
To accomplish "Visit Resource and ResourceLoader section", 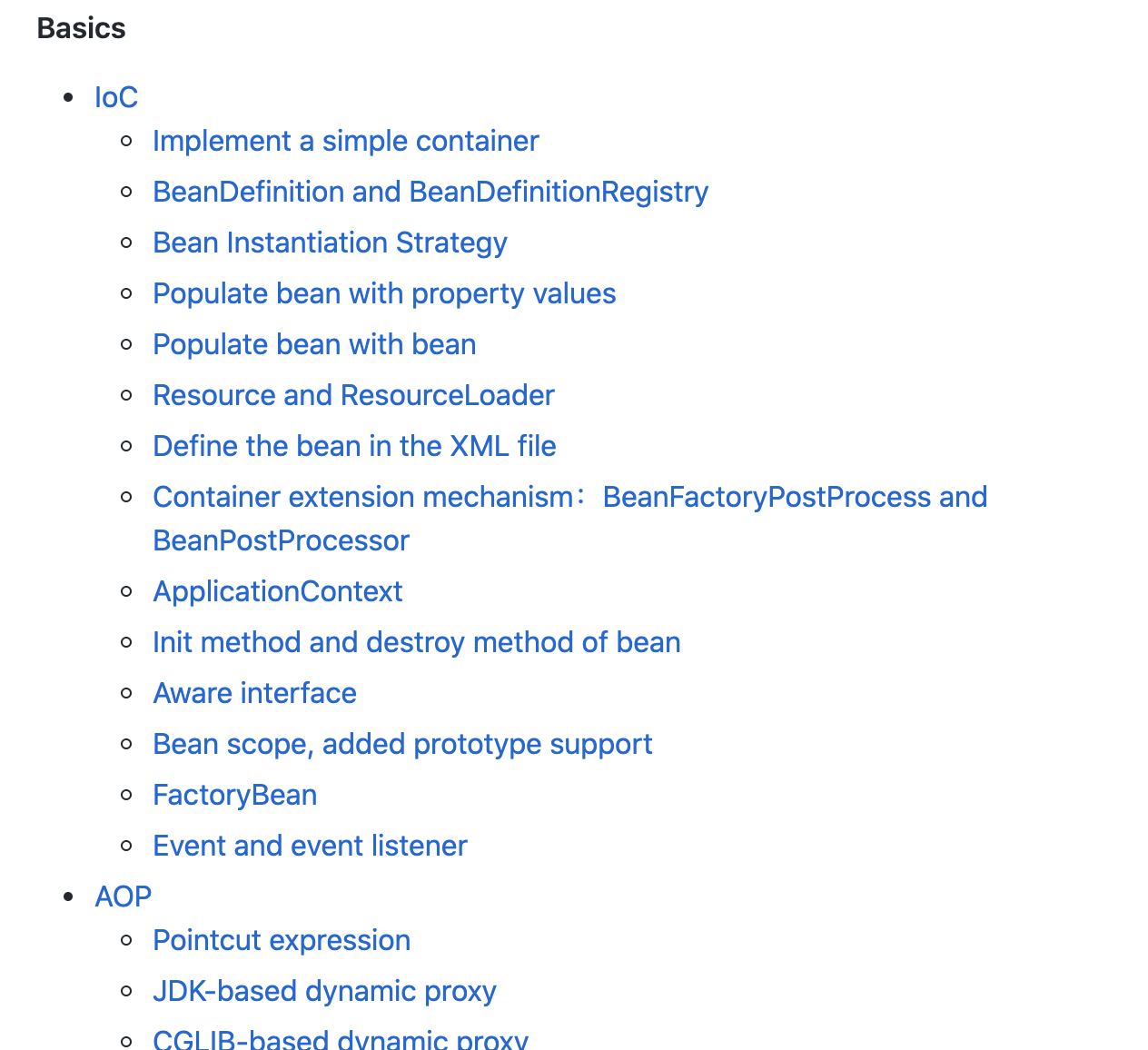I will (x=353, y=395).
